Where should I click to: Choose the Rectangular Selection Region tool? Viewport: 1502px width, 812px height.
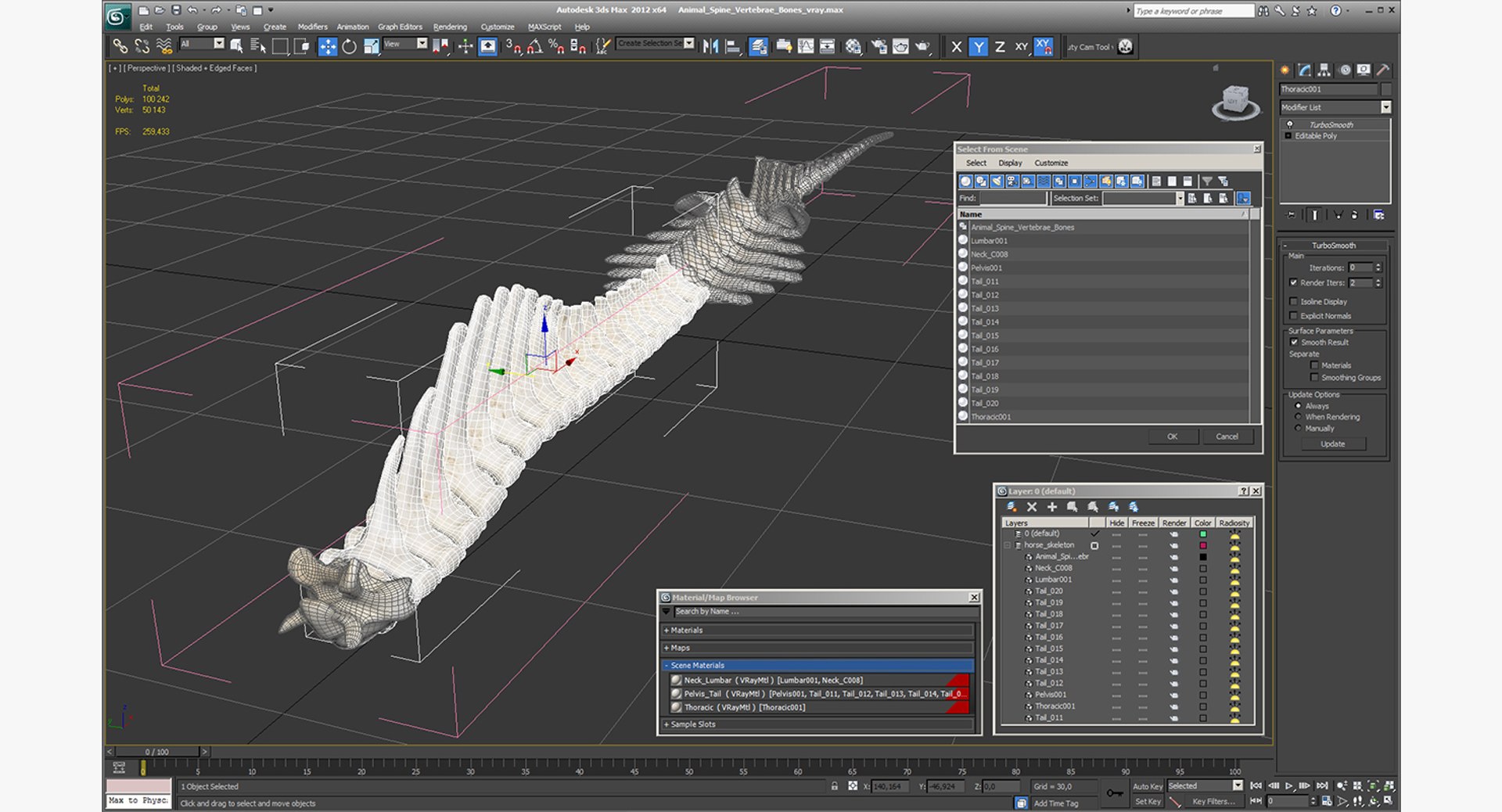(x=279, y=47)
